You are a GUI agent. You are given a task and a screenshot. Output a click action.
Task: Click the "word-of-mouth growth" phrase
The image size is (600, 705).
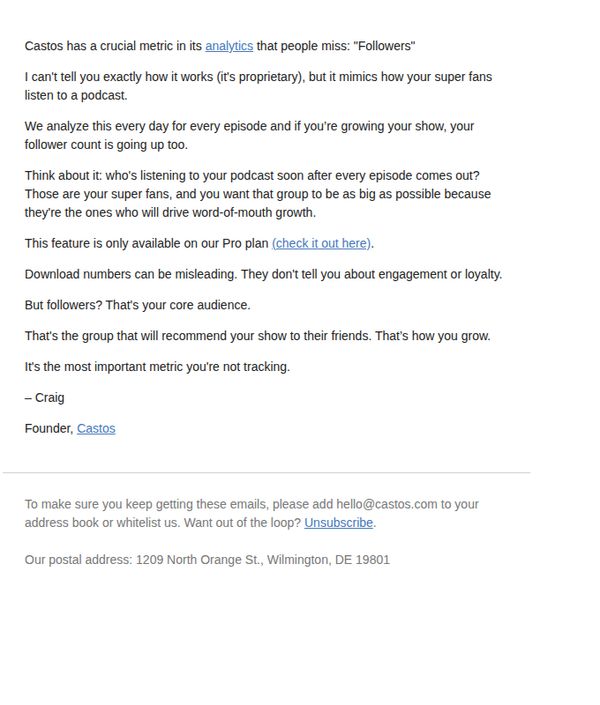(254, 213)
